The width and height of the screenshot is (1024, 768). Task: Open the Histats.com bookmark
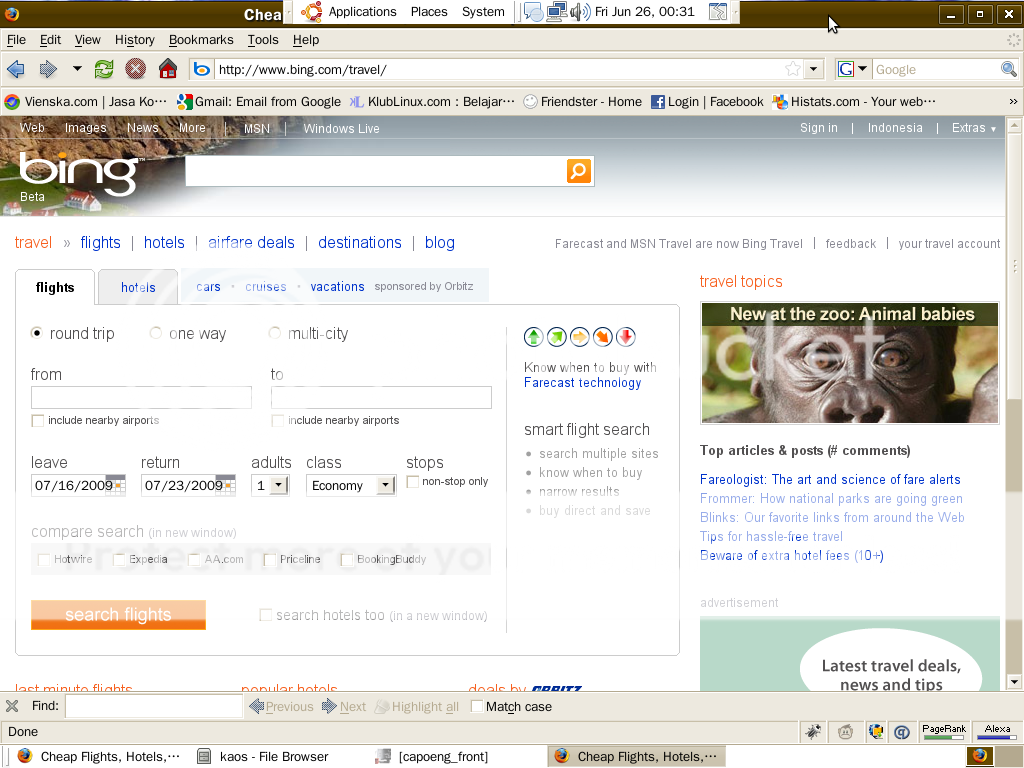pos(854,101)
